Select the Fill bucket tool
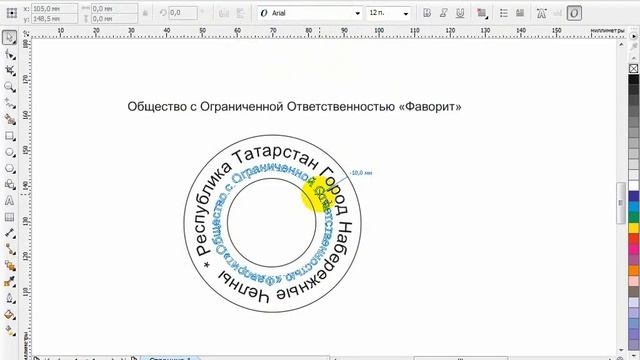The height and width of the screenshot is (360, 640). click(9, 315)
